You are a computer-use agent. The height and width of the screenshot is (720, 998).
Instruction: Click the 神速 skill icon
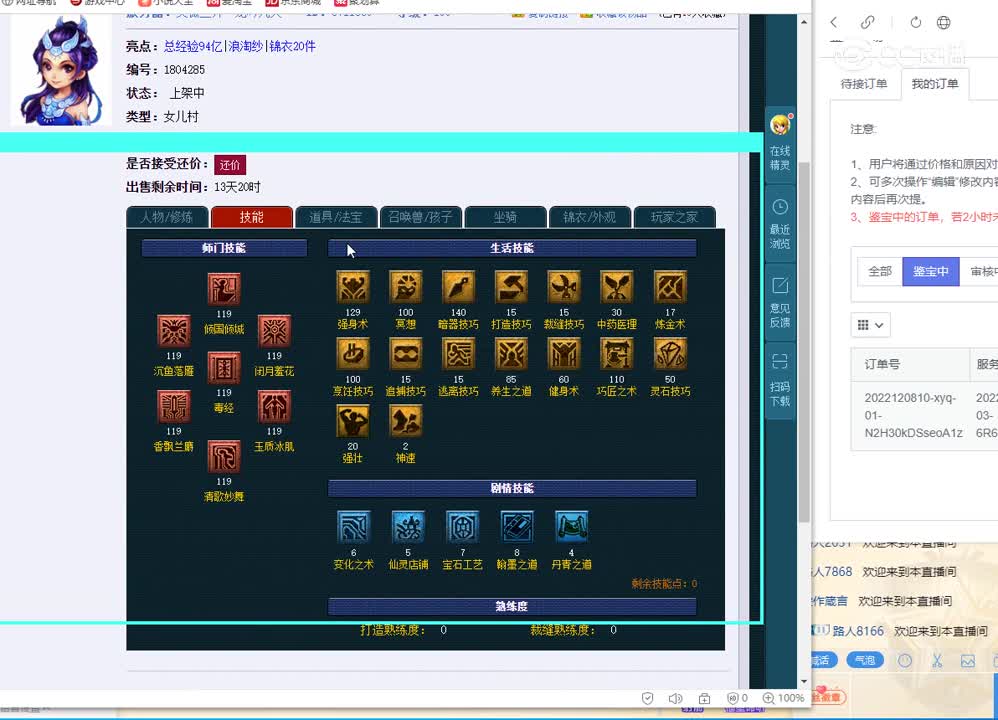click(405, 420)
